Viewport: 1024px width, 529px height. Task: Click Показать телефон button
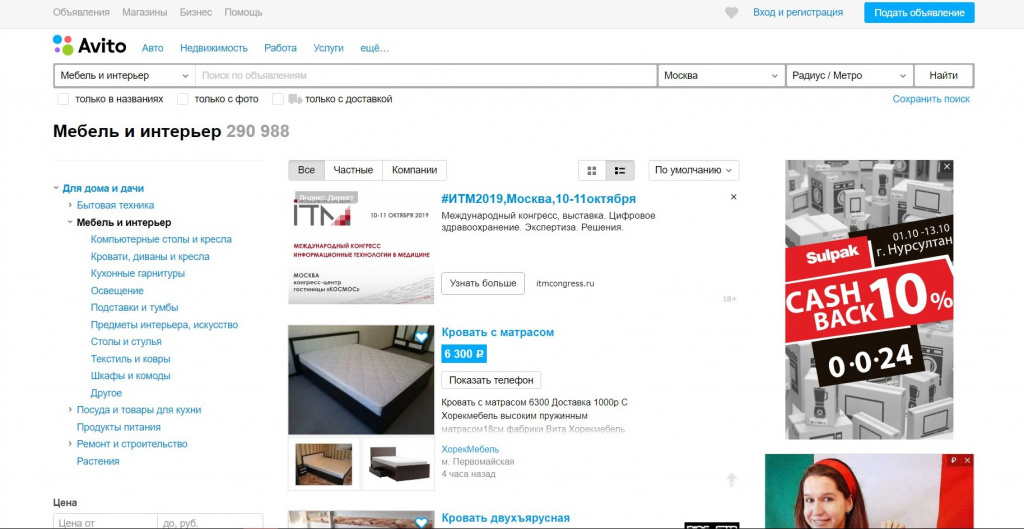(491, 380)
